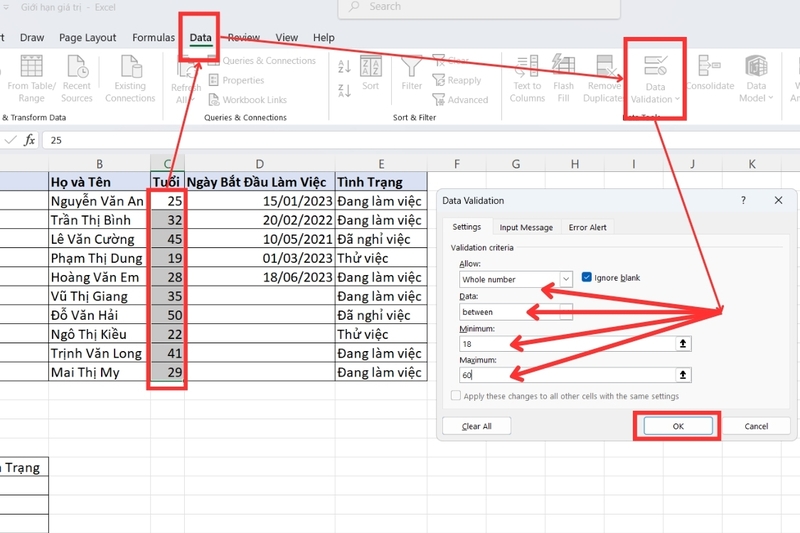Confirm formula with checkmark icon
This screenshot has height=533, width=800.
(10, 140)
